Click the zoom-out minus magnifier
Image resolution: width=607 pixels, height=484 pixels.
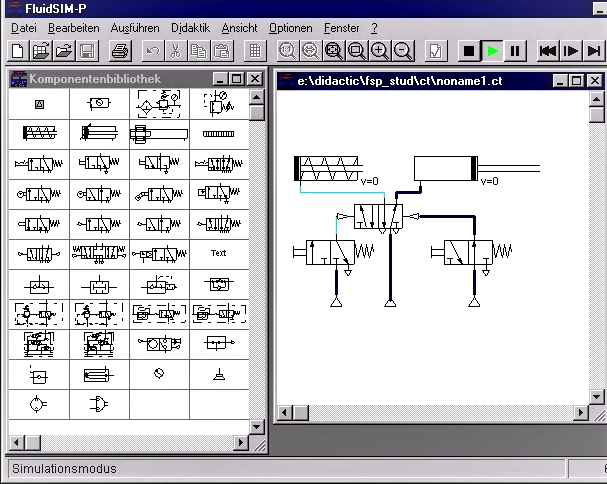pyautogui.click(x=403, y=51)
